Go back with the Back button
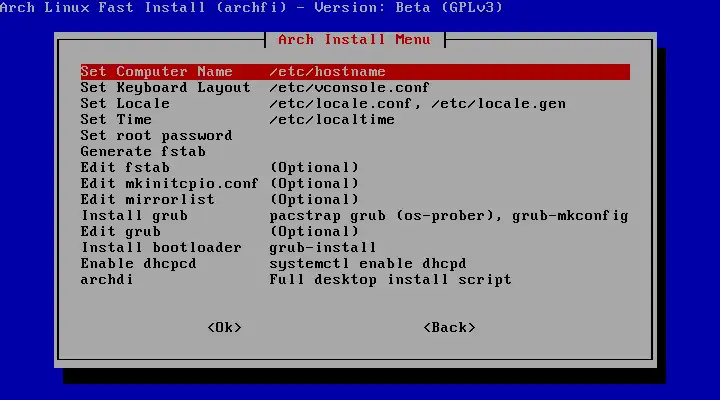The height and width of the screenshot is (400, 720). pos(449,327)
